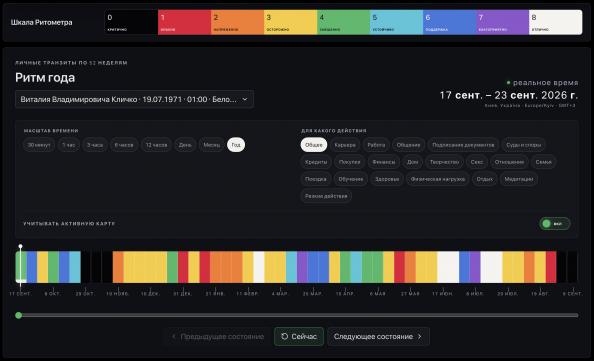
Task: Choose the 'Финансы' action chip
Action: 383,162
